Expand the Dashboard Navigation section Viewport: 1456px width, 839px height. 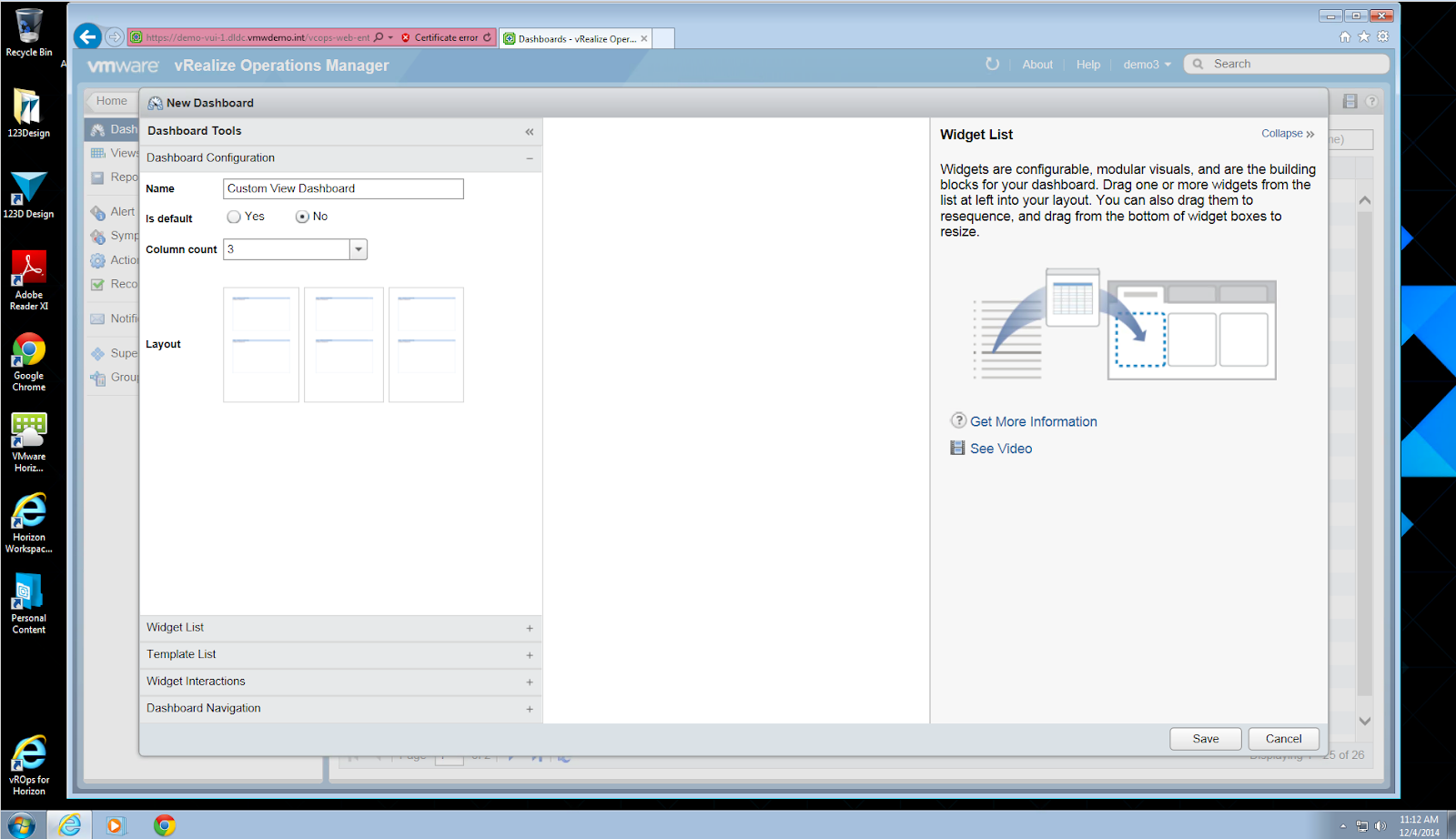tap(530, 709)
